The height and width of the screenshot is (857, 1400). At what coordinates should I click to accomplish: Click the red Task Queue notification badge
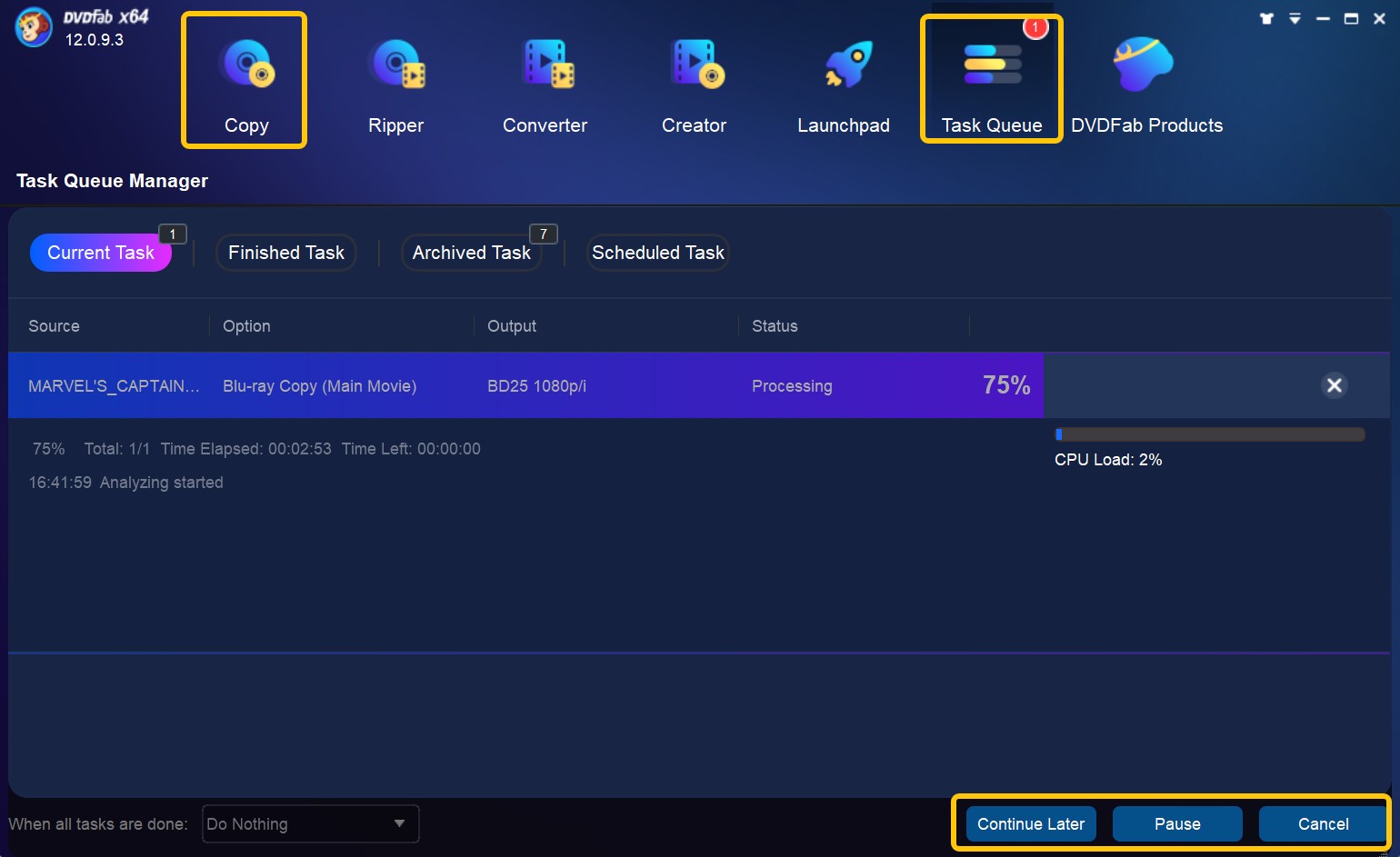tap(1035, 27)
